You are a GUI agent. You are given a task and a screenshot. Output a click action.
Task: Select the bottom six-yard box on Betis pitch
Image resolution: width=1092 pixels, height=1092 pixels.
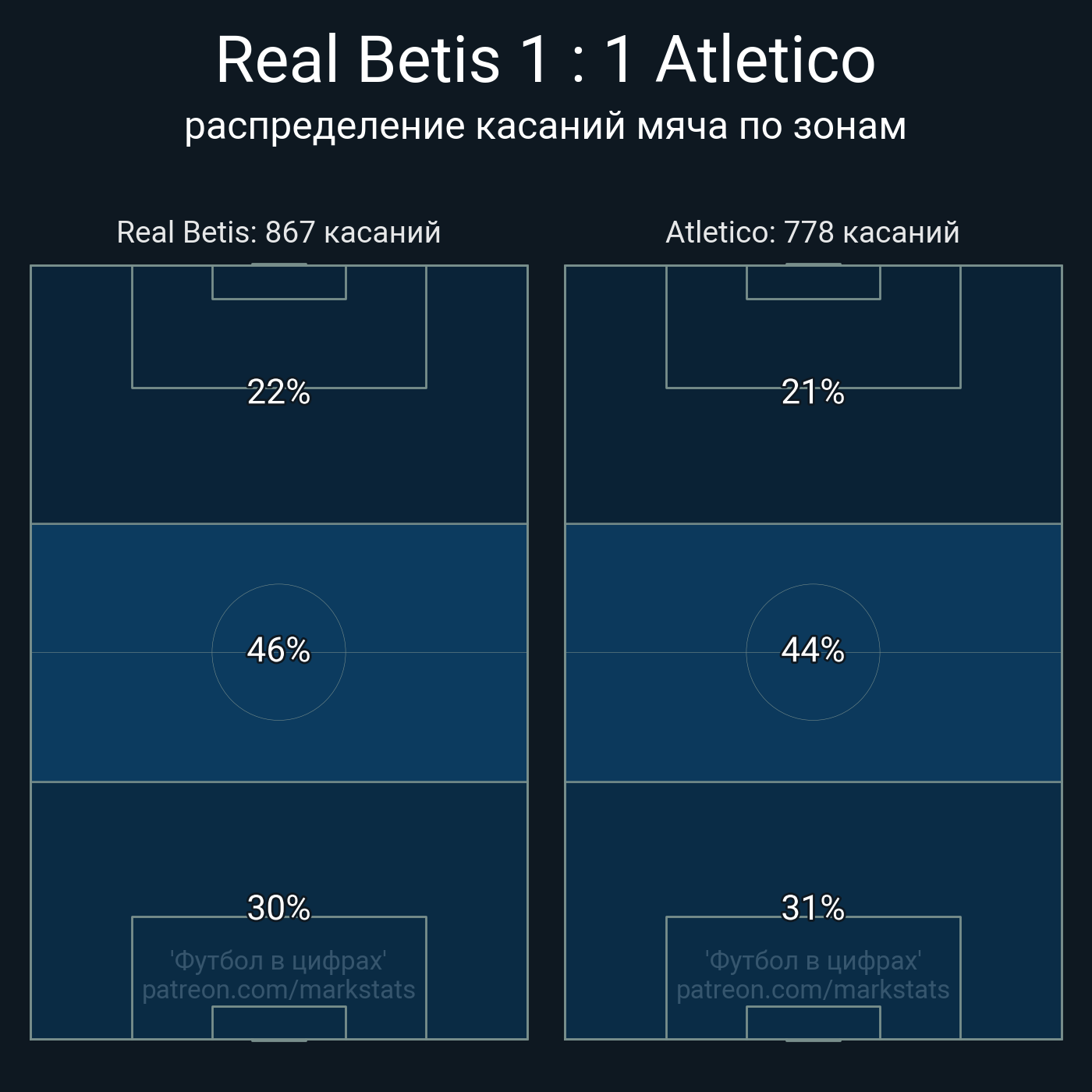click(x=278, y=1023)
